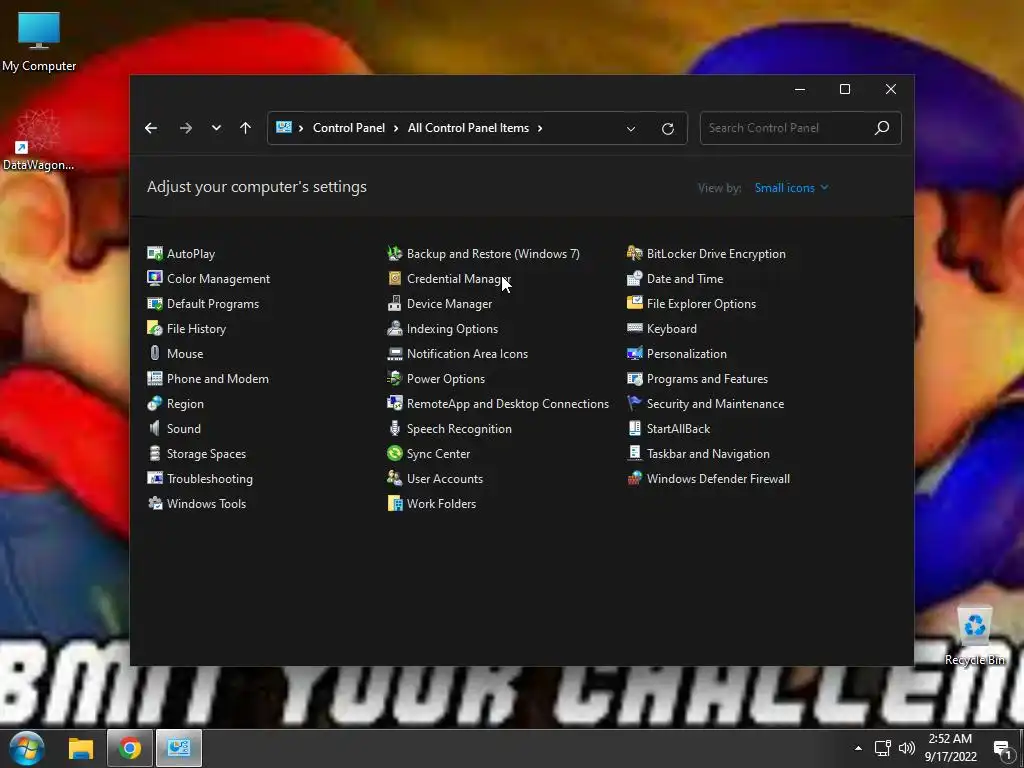Open the Speech Recognition microphone icon

(394, 428)
